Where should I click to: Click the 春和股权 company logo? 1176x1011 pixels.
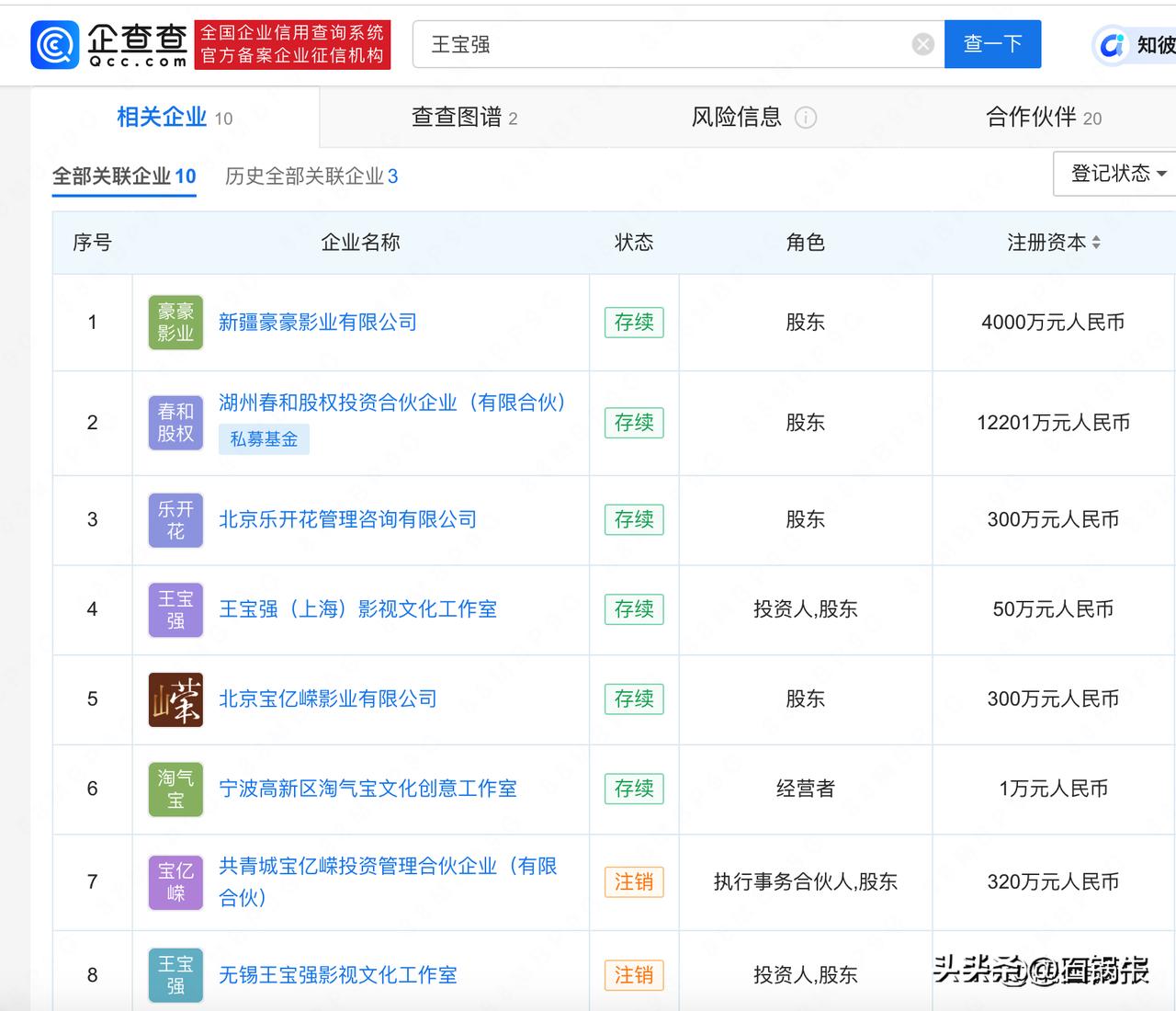(175, 423)
